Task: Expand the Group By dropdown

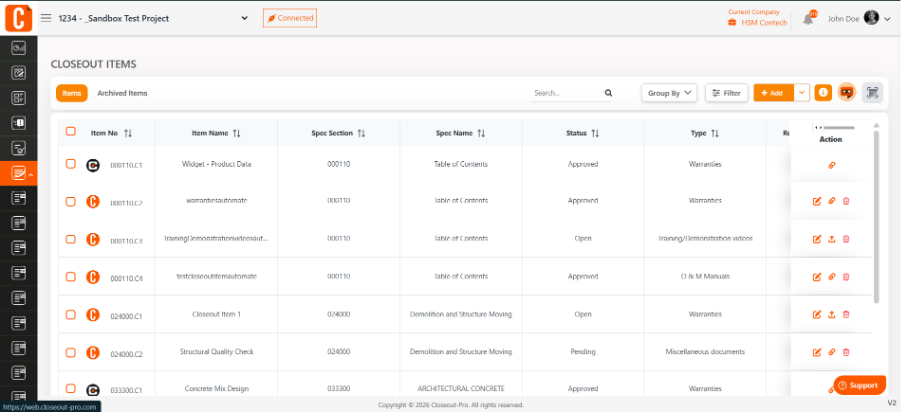Action: click(x=669, y=93)
